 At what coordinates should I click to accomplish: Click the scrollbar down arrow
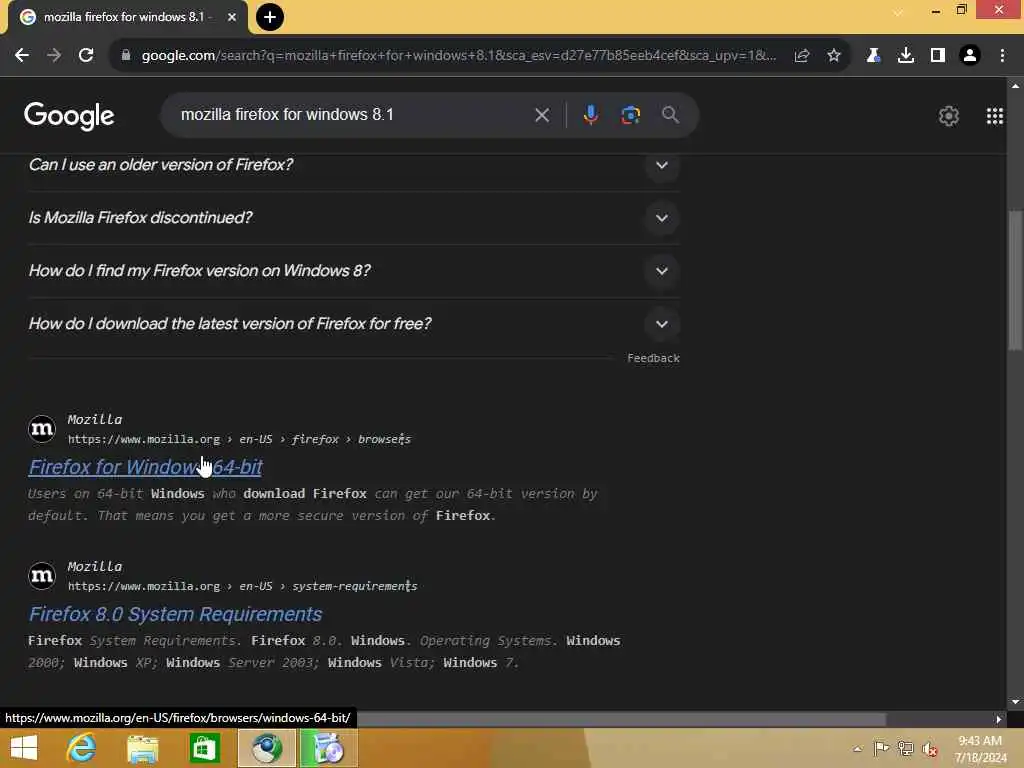coord(1015,702)
